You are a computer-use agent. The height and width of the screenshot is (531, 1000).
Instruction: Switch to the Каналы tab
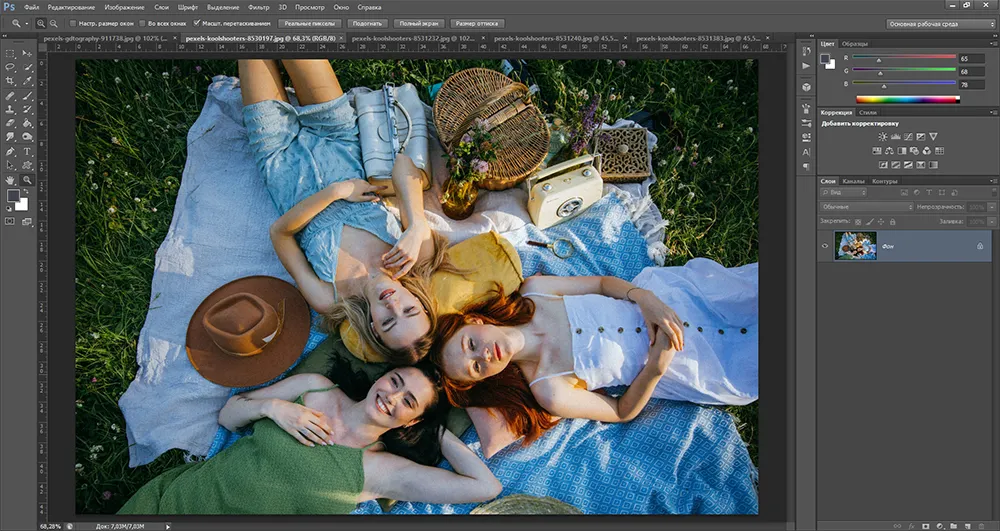[852, 181]
